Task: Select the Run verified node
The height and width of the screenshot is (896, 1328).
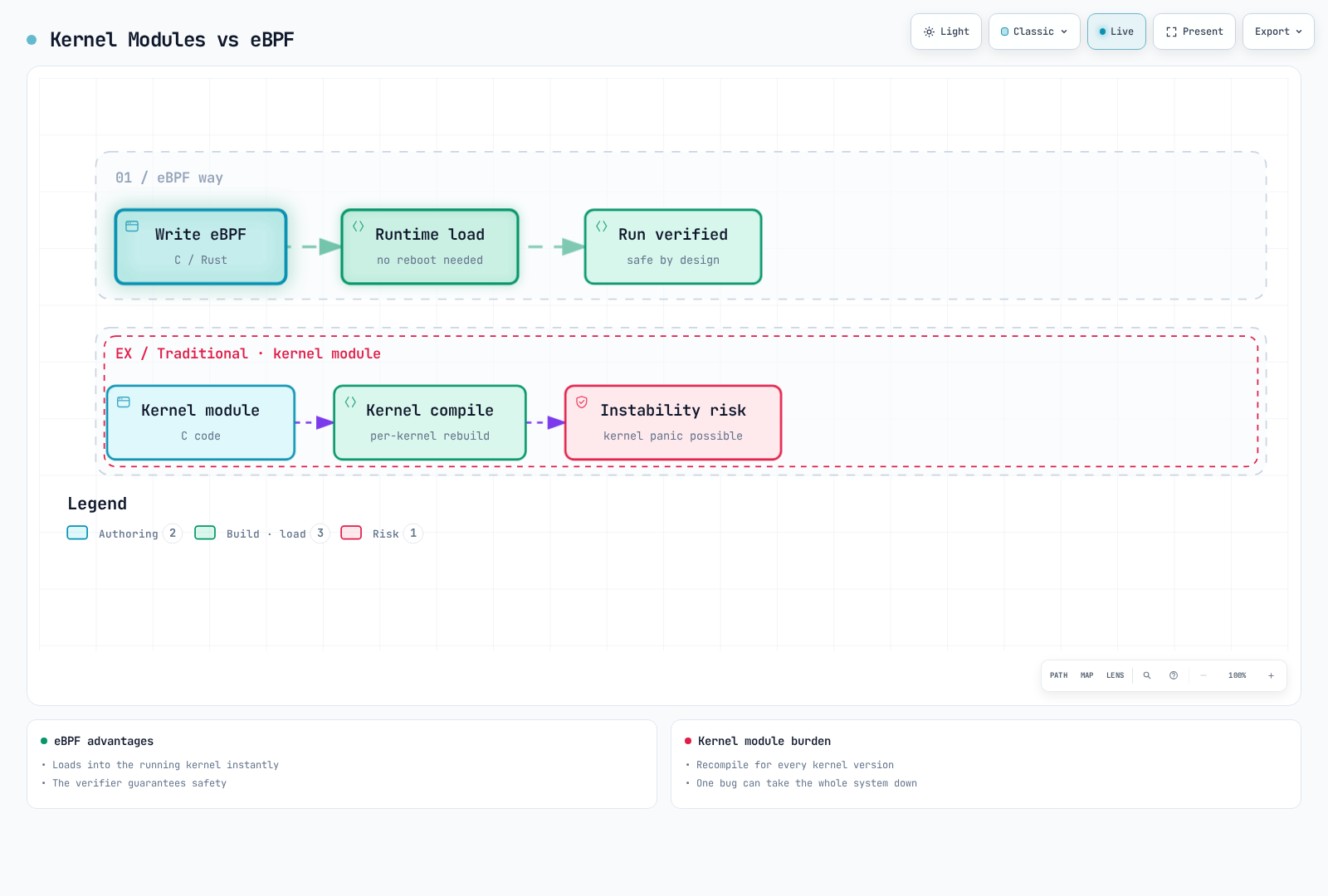Action: pos(673,246)
